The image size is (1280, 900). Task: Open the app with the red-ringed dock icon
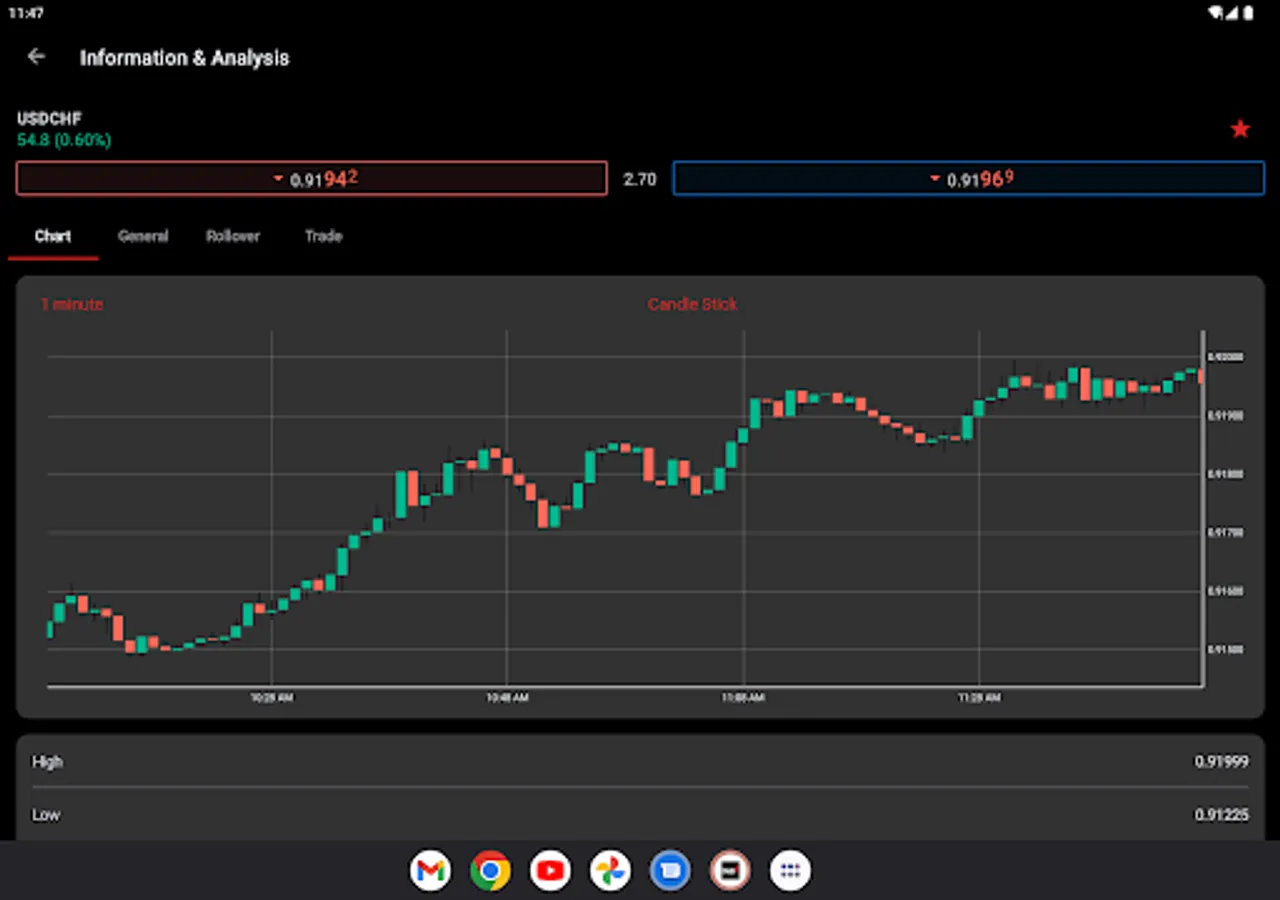(730, 871)
